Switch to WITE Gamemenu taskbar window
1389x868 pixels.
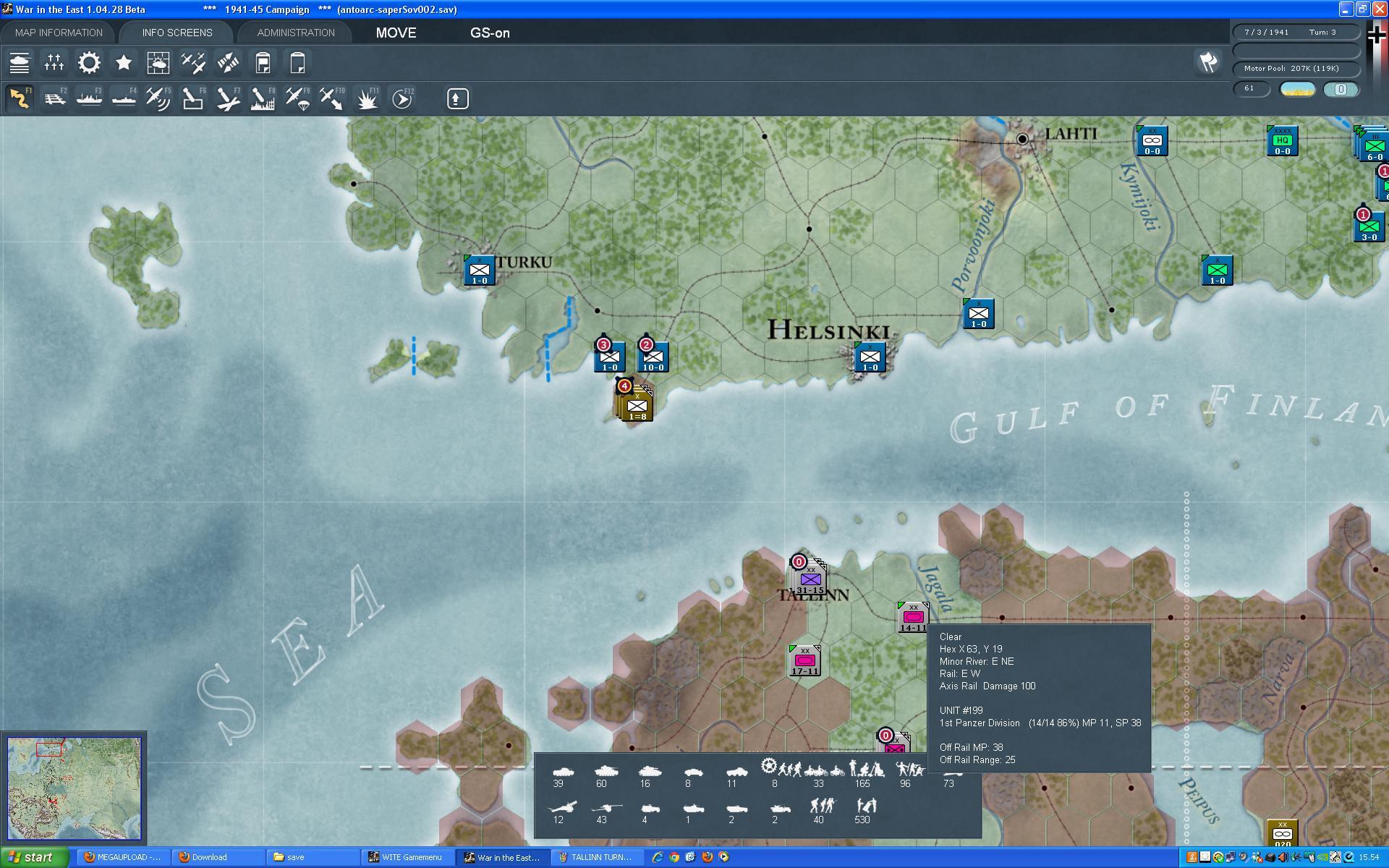(407, 857)
